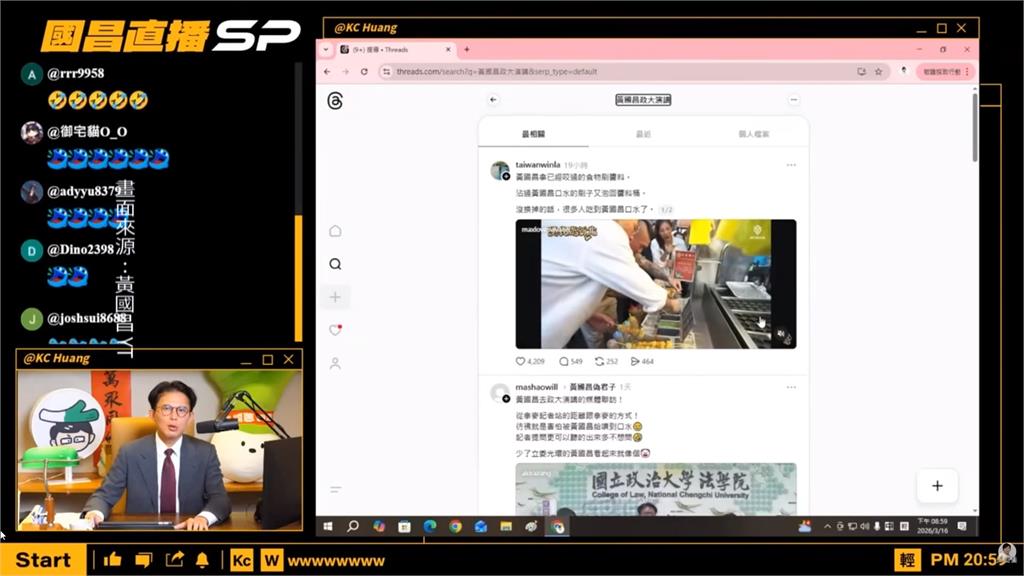Switch to the 個人檔案 (Profiles) tab
The width and height of the screenshot is (1024, 576).
tap(753, 134)
